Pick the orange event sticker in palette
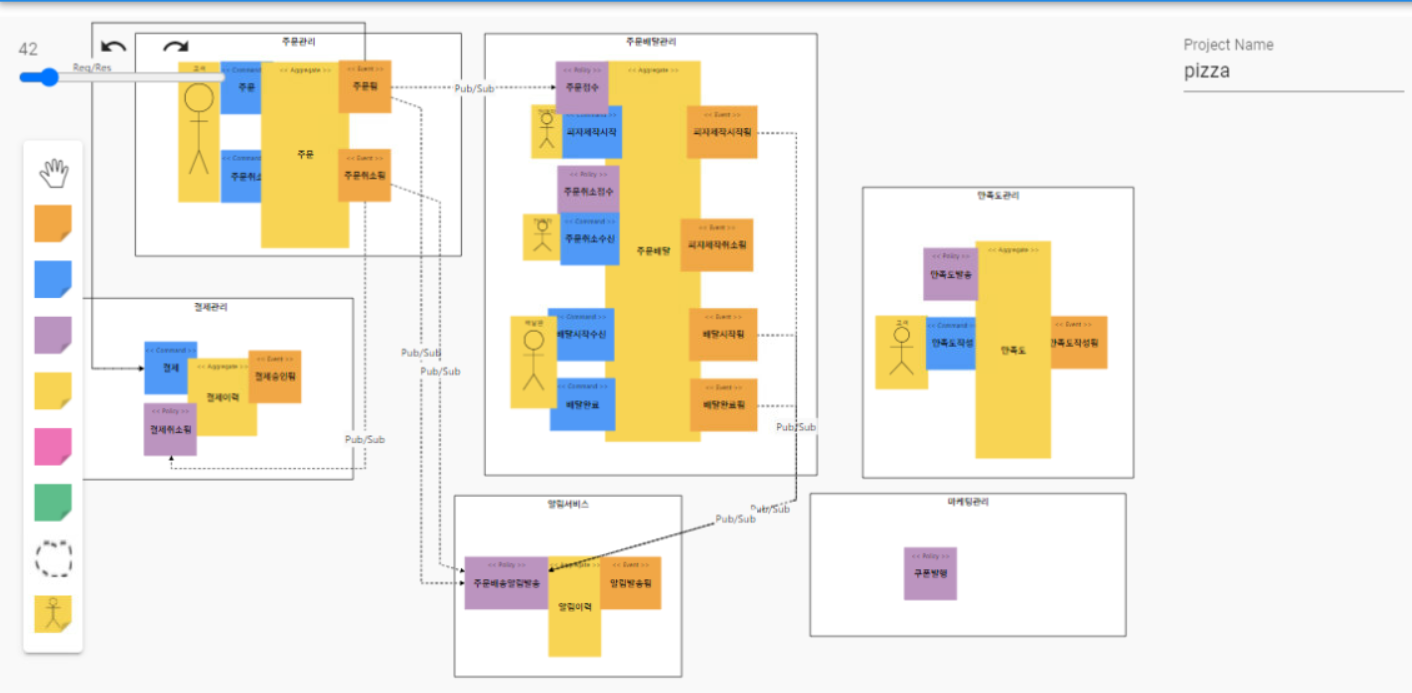 pyautogui.click(x=53, y=224)
